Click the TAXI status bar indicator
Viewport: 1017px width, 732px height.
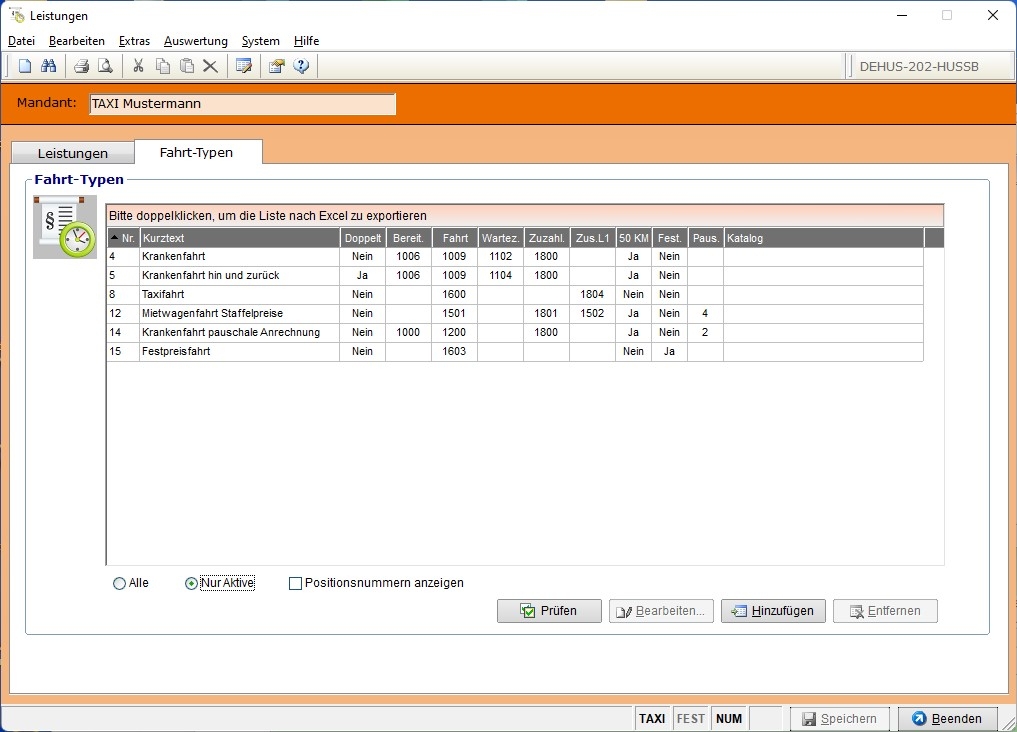tap(652, 718)
